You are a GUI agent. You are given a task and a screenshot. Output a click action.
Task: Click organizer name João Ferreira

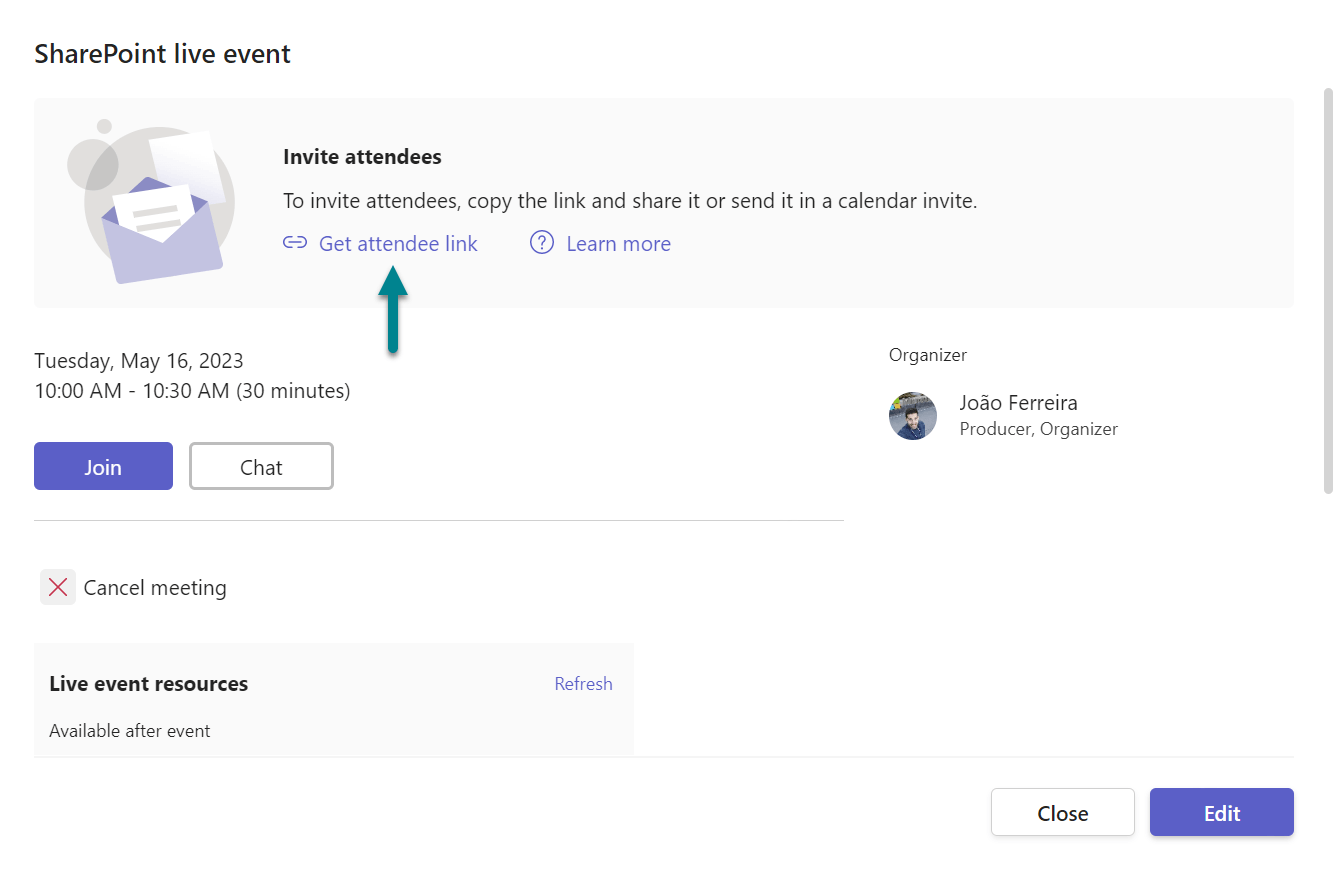pos(1018,403)
